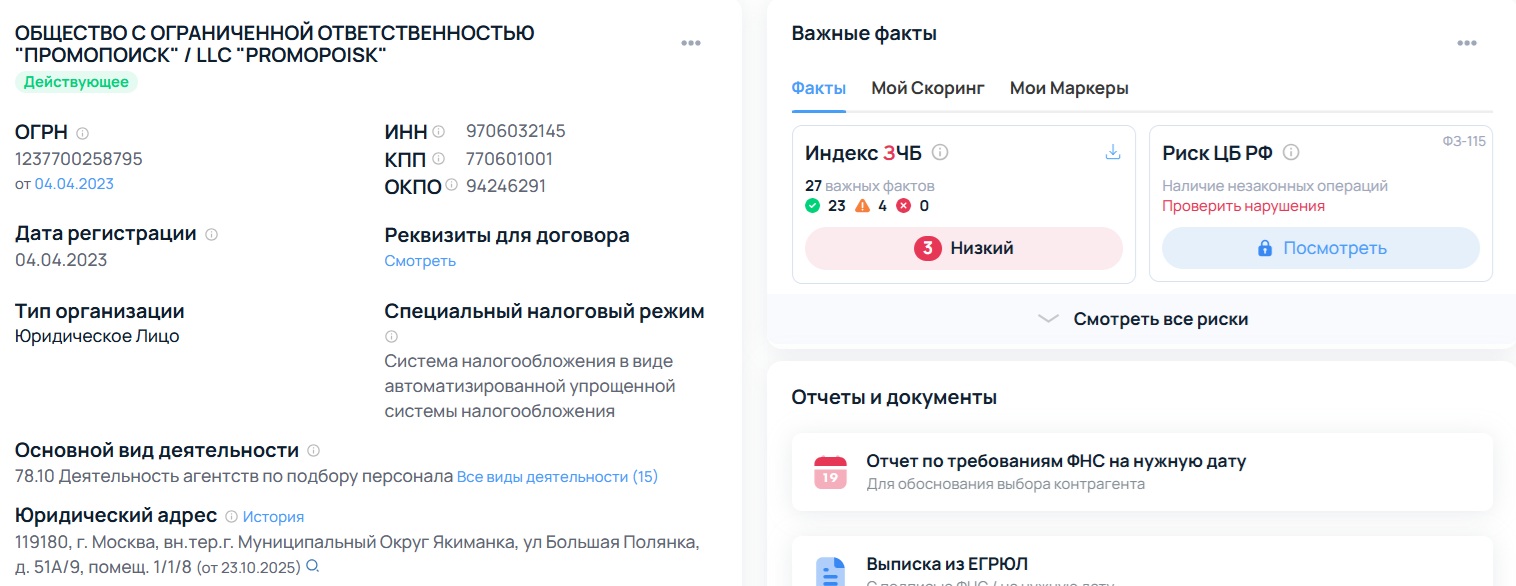Image resolution: width=1516 pixels, height=586 pixels.
Task: Click the Низкий index level button
Action: point(964,248)
